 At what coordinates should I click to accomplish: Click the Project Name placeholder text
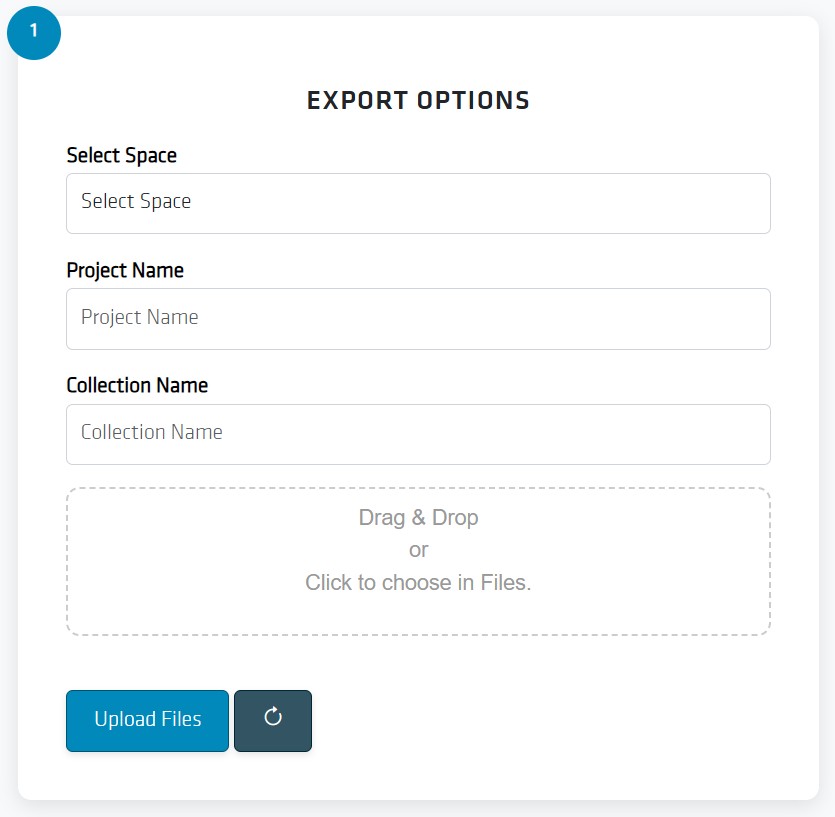click(140, 317)
